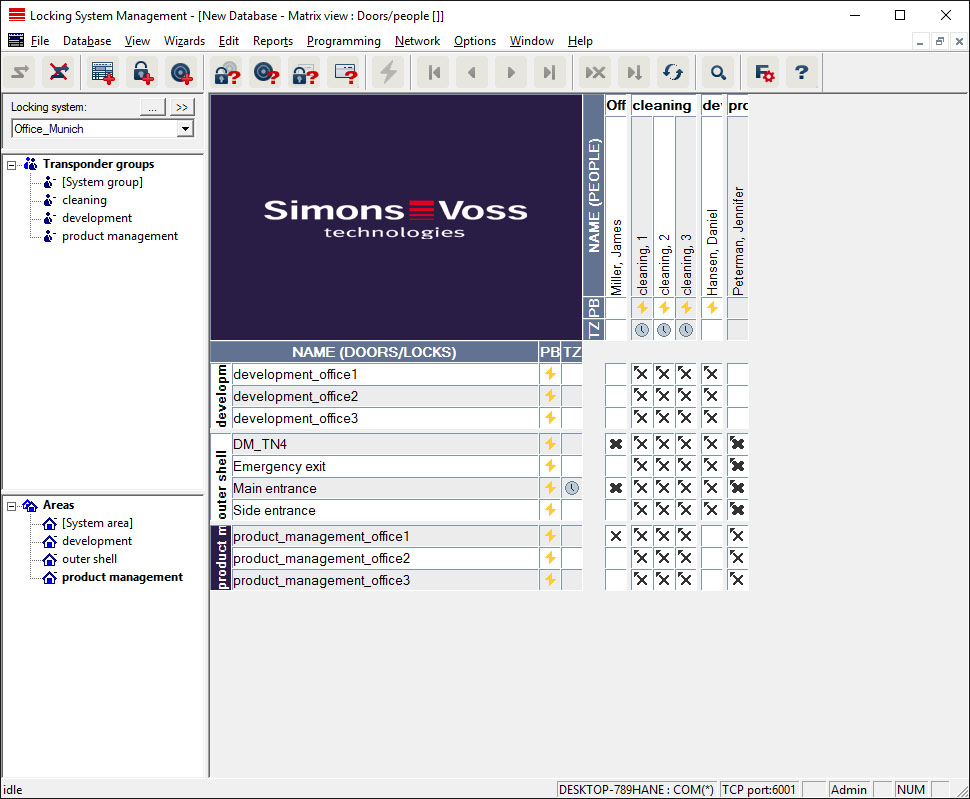Select 'outer shell' in the Areas tree
Image resolution: width=970 pixels, height=799 pixels.
tap(89, 559)
